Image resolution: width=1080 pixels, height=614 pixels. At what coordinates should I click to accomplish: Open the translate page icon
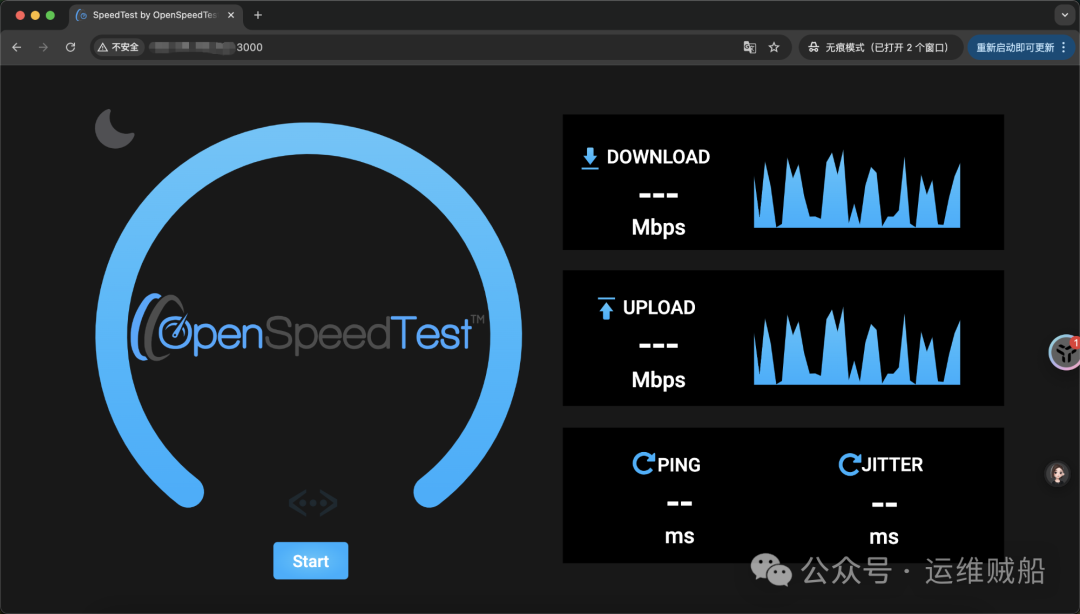coord(749,47)
